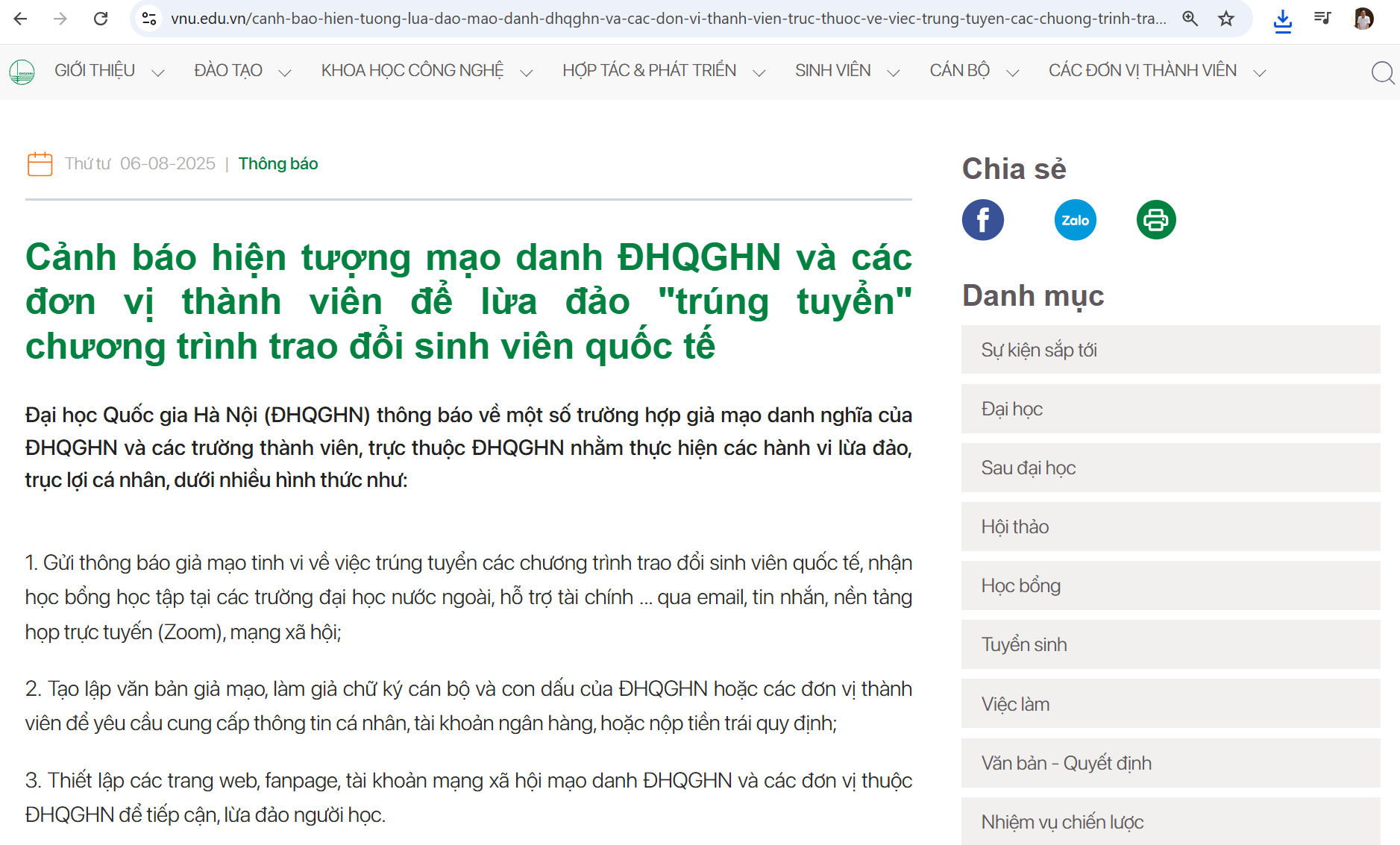Expand the CÁC ĐƠN VỊ THÀNH VIÊN menu
The width and height of the screenshot is (1400, 845).
[1142, 70]
